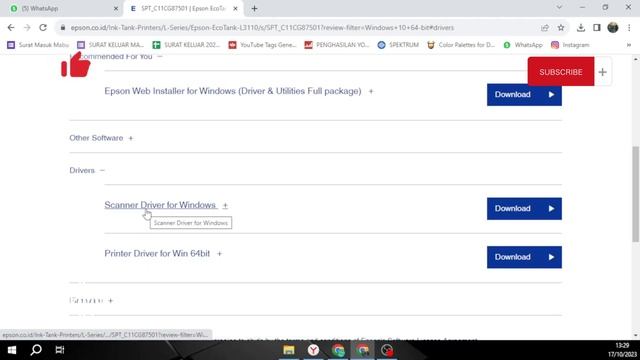640x360 pixels.
Task: Share this page icon in address bar
Action: point(544,28)
